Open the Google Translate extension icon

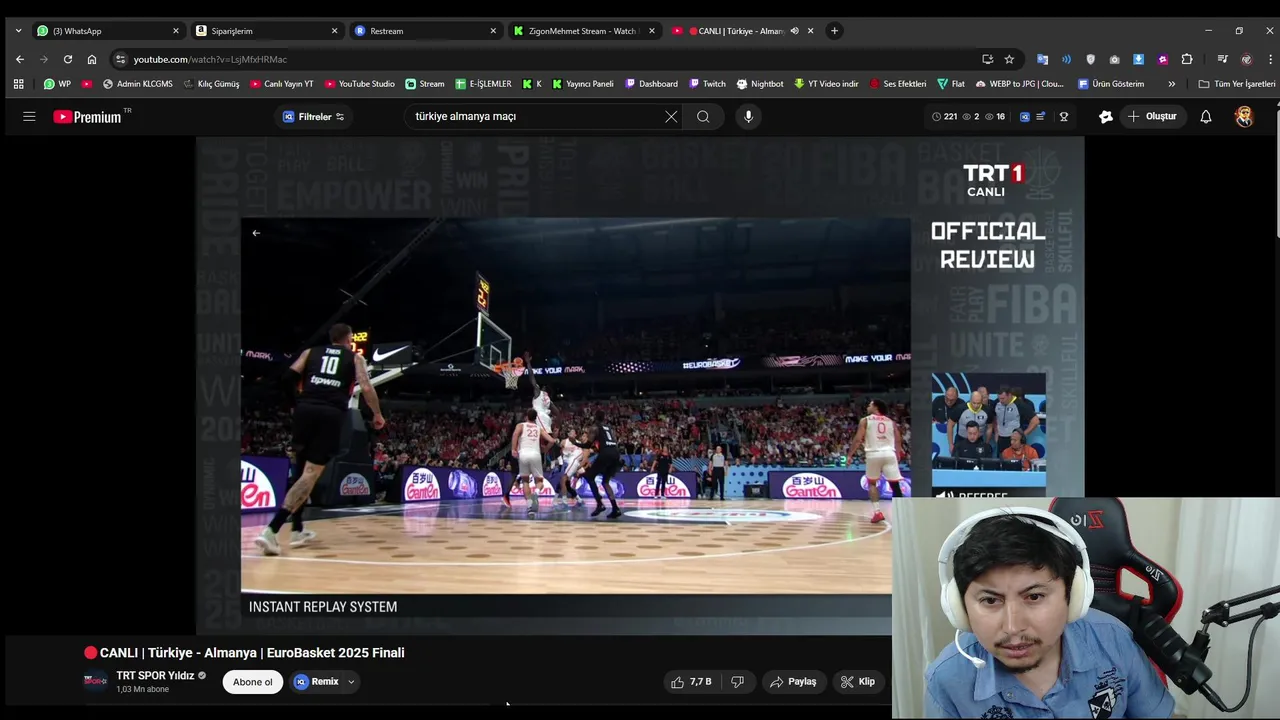tap(1042, 59)
